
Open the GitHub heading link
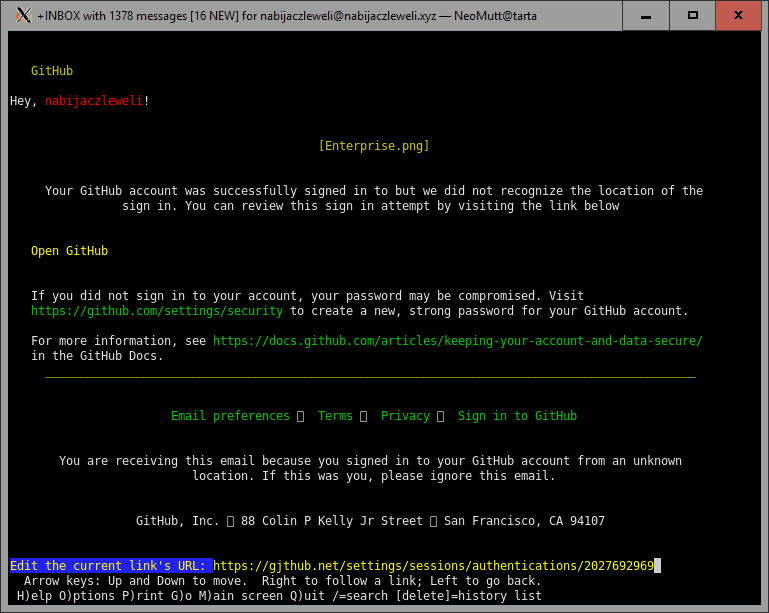coord(52,71)
